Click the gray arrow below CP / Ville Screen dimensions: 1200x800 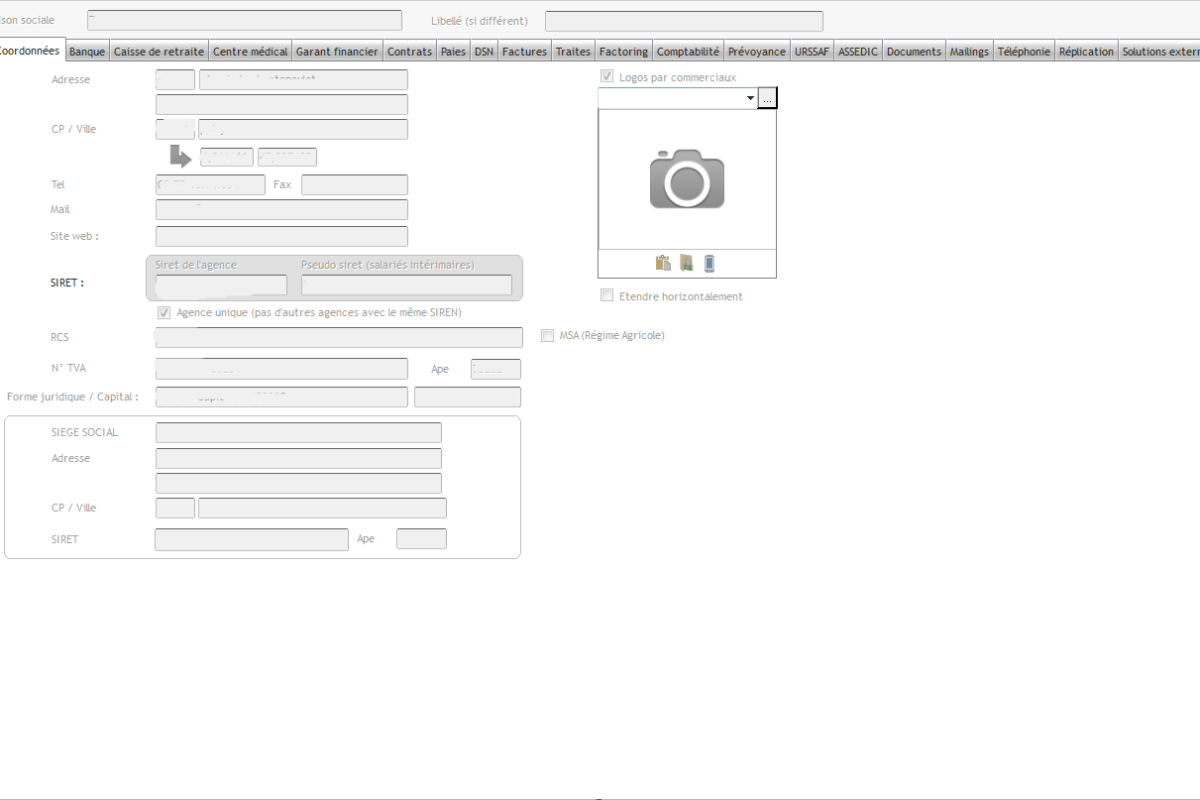tap(180, 156)
